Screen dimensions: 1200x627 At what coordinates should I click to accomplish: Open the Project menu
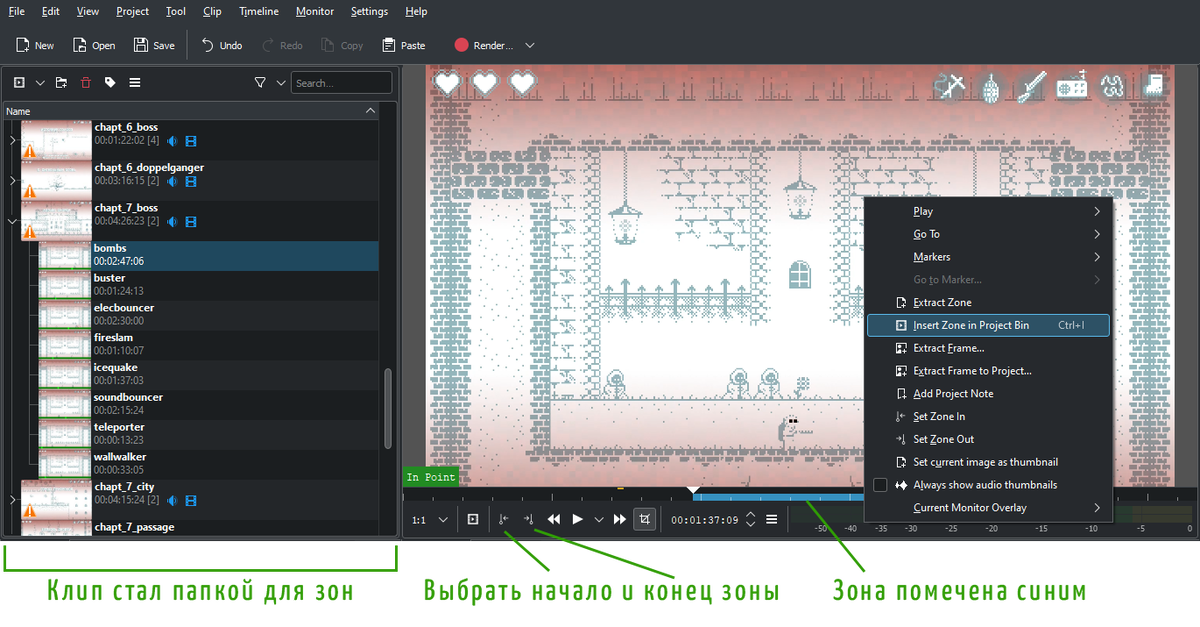132,12
